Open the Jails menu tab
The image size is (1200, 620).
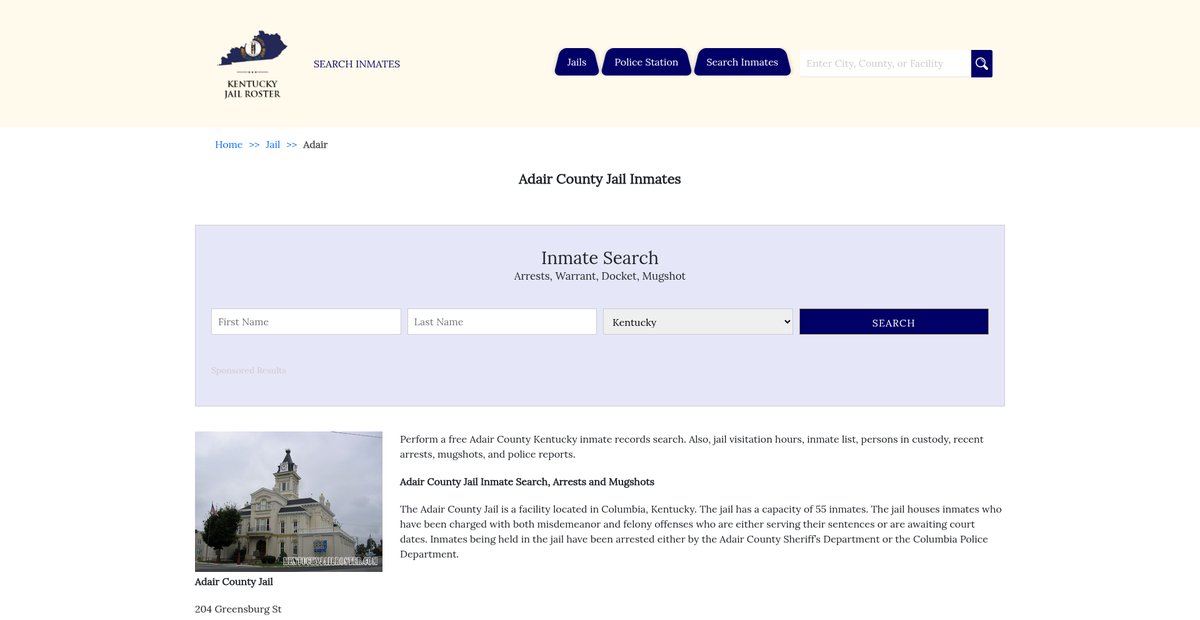pos(577,62)
